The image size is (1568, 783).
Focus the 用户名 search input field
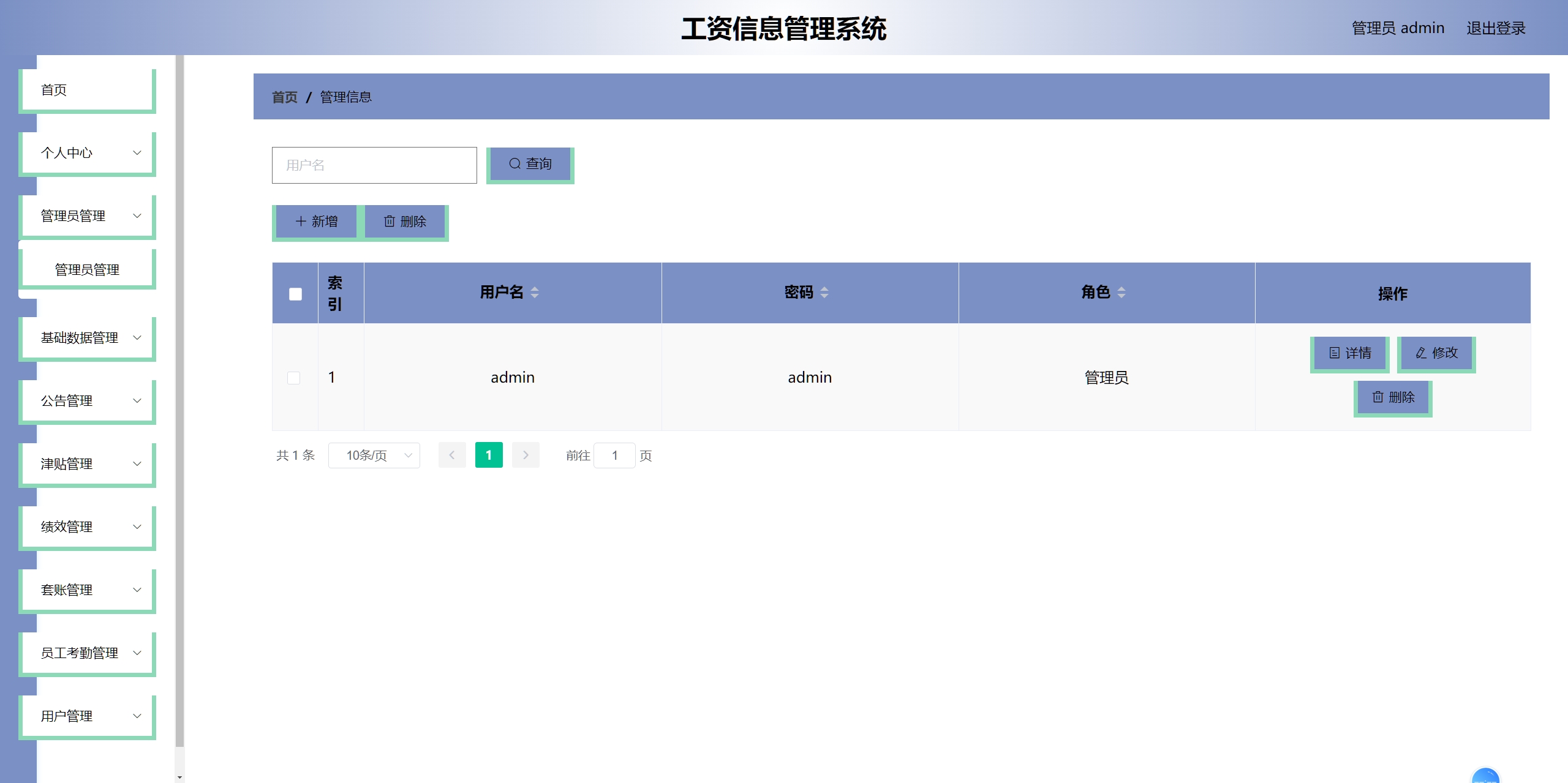(x=374, y=165)
